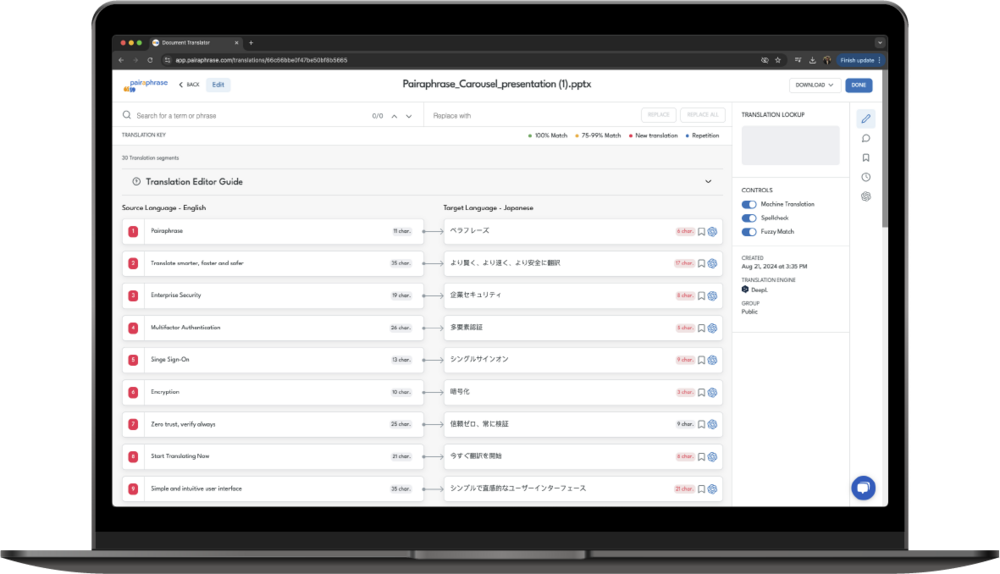
Task: Click AI icon on Simple and intuitive row
Action: tap(712, 489)
